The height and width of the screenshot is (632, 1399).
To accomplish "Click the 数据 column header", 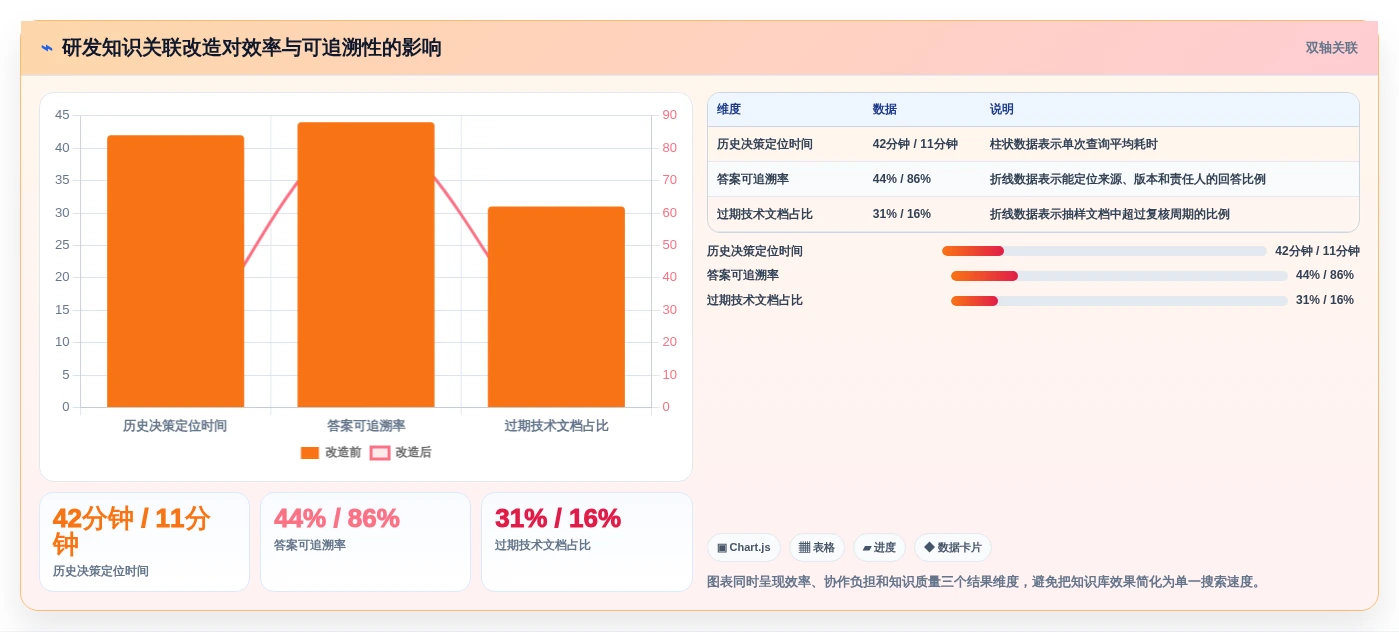I will pyautogui.click(x=885, y=110).
